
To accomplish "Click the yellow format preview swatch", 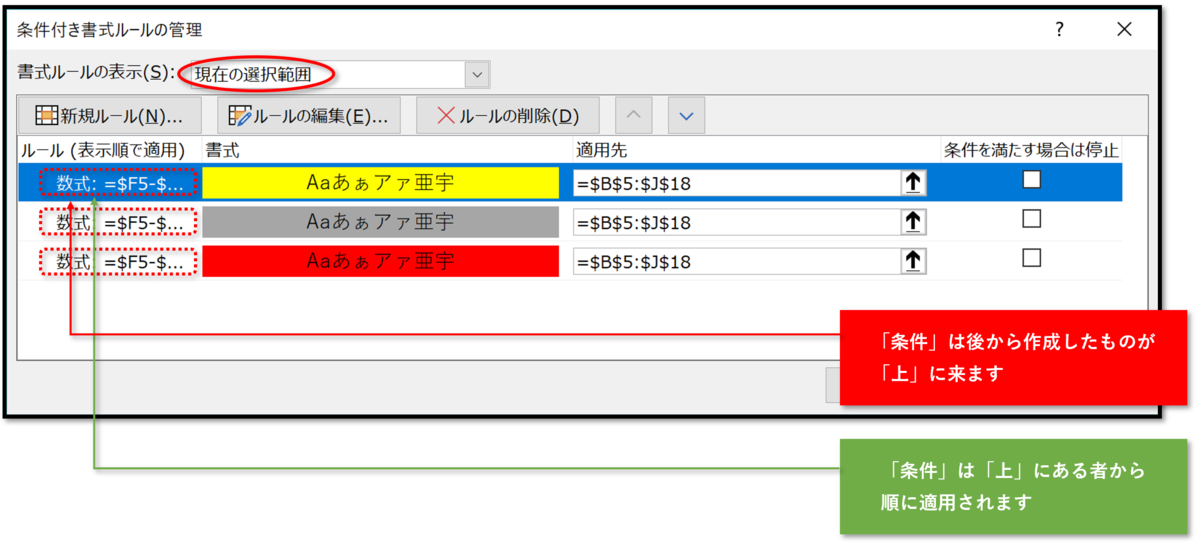I will tap(380, 183).
